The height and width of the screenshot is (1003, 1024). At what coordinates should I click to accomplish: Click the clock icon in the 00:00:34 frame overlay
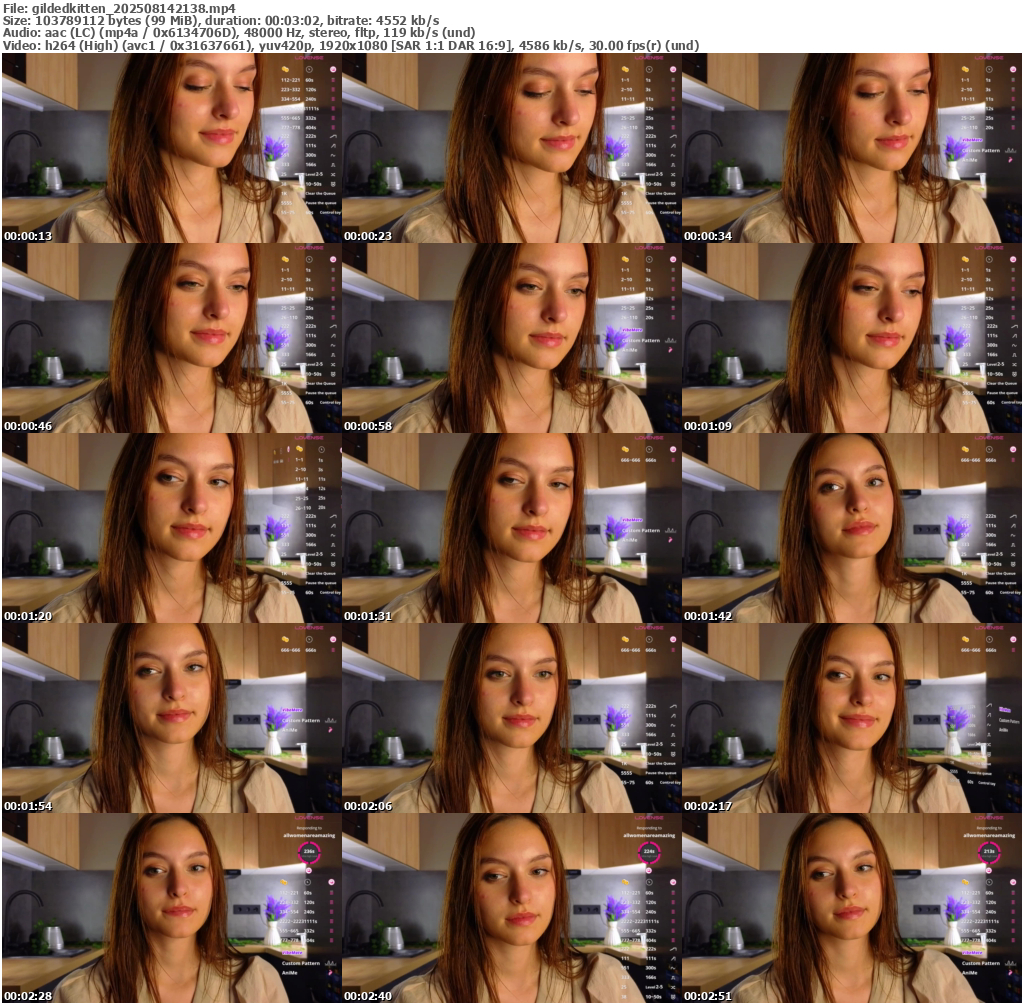click(989, 68)
